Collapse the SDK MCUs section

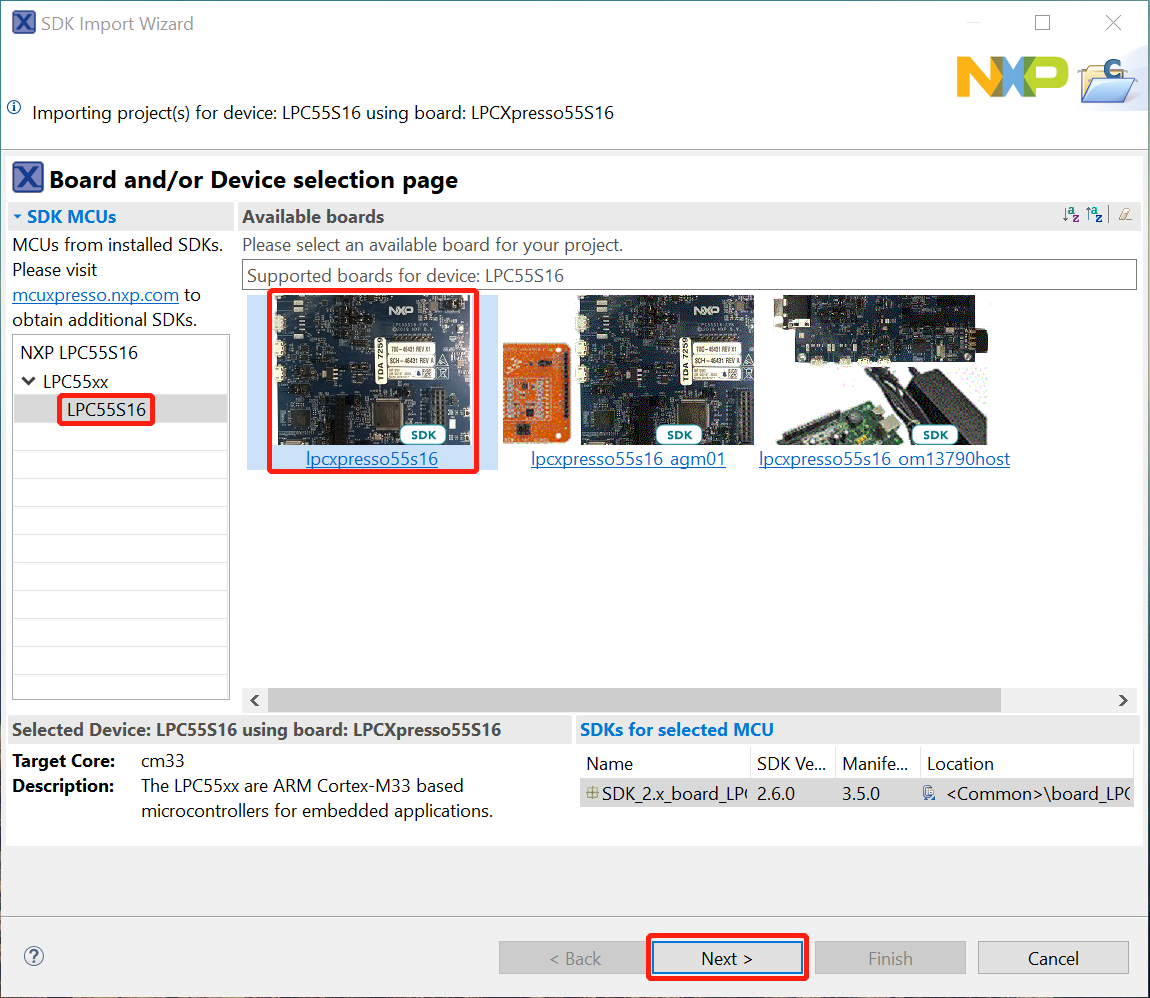17,217
